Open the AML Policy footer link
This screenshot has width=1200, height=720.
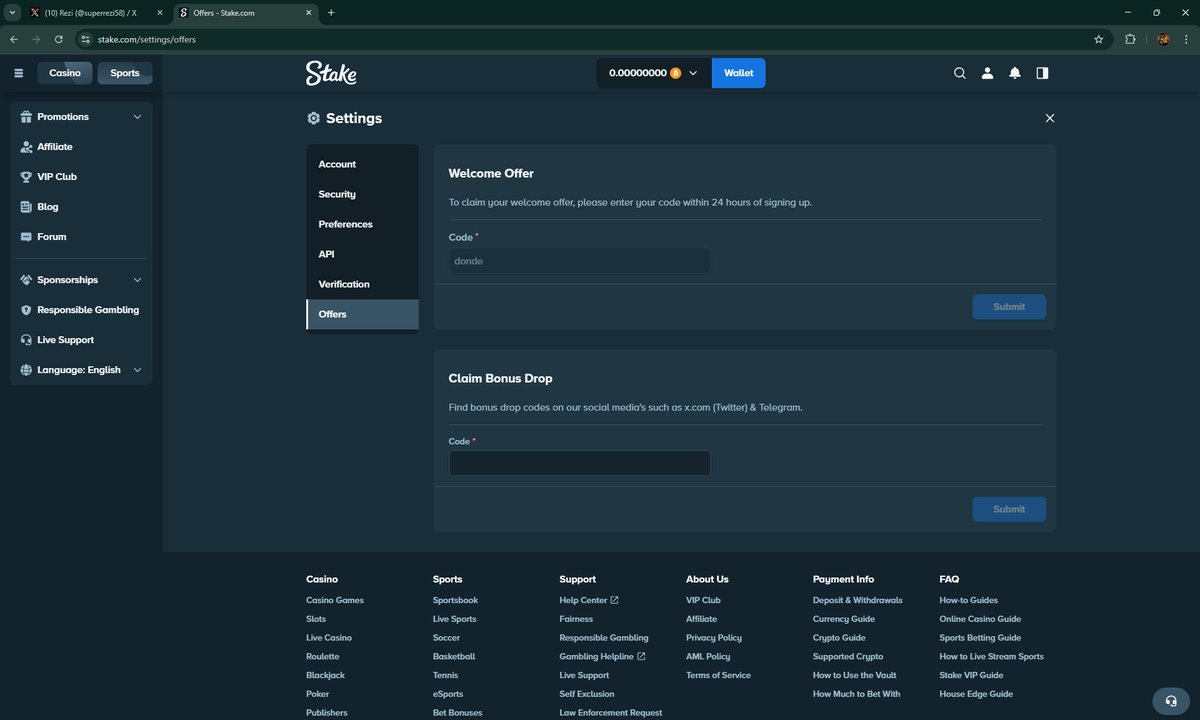708,656
